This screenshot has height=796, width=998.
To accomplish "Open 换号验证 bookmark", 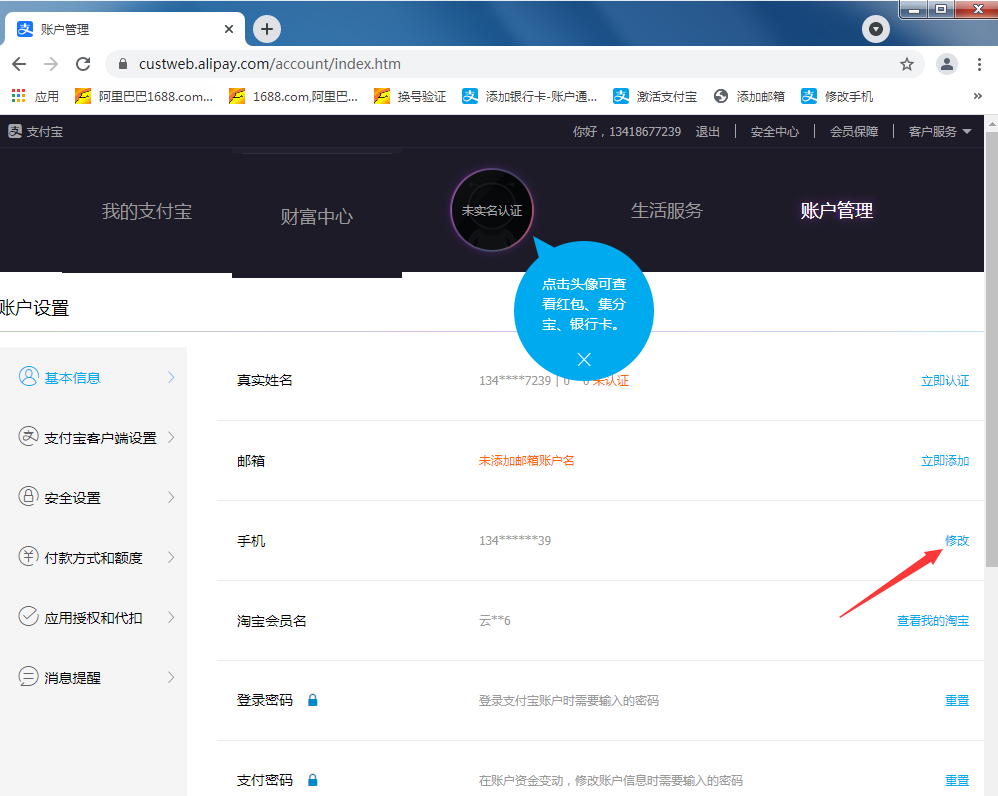I will pos(410,96).
